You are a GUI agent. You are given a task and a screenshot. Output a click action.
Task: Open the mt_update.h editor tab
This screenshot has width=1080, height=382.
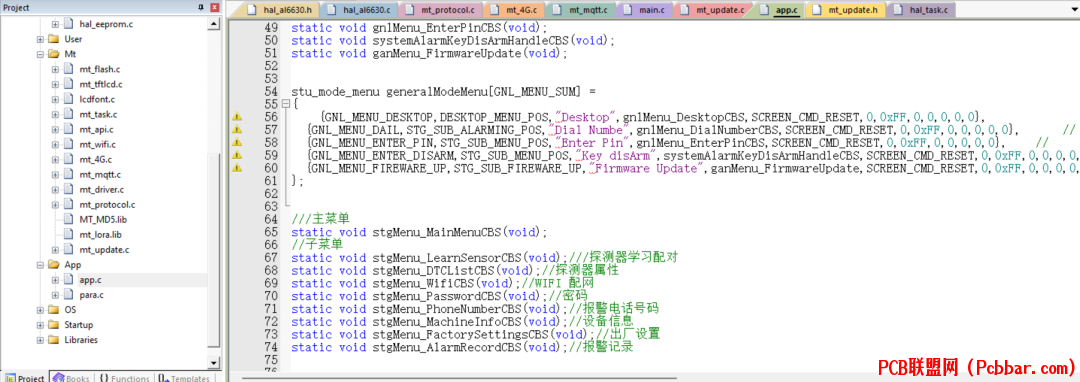tap(845, 10)
